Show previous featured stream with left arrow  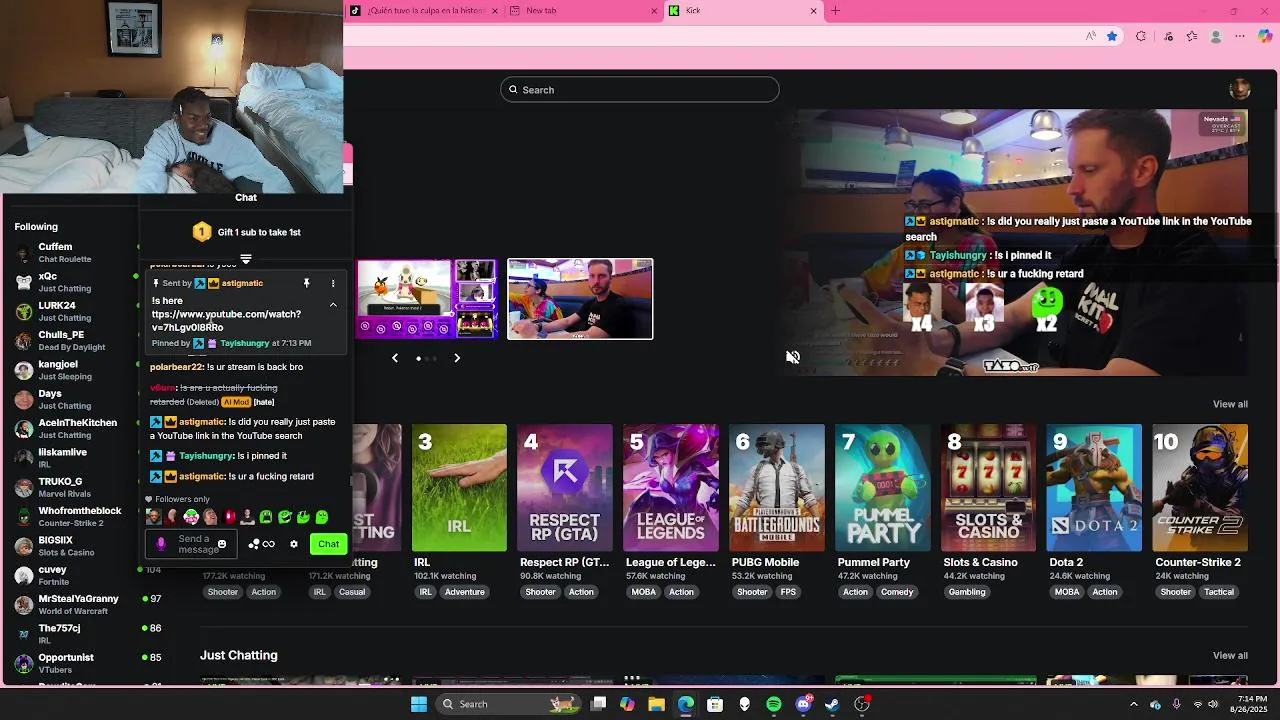pyautogui.click(x=395, y=358)
